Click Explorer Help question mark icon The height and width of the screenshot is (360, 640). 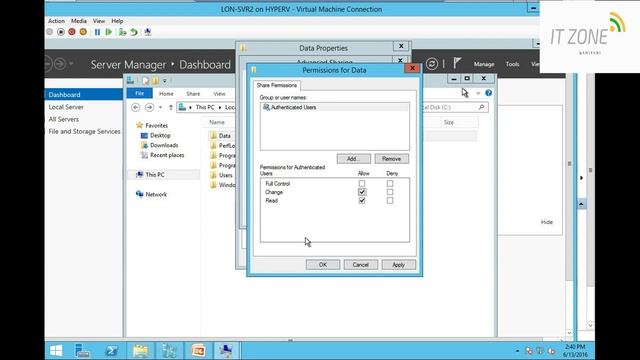(x=489, y=93)
